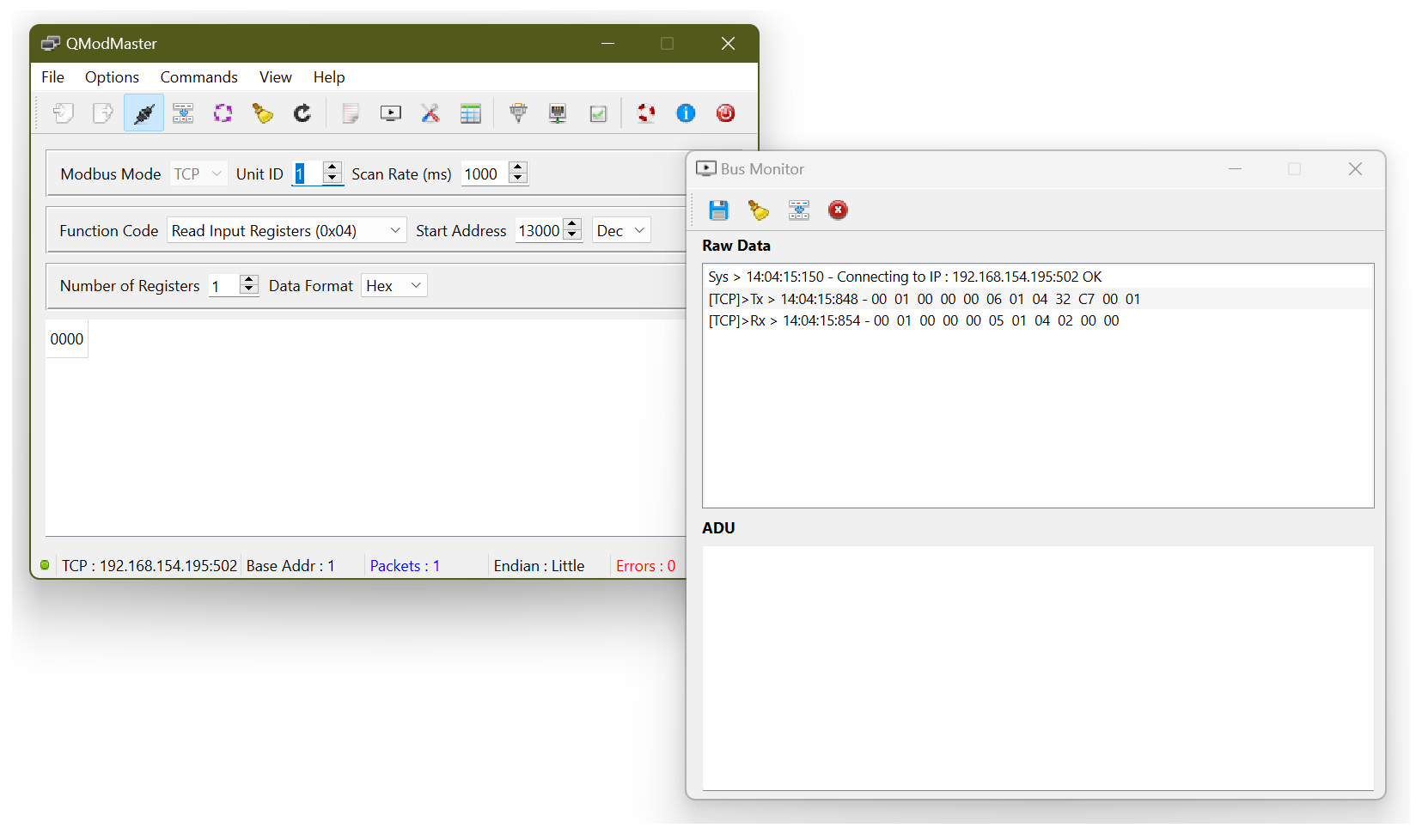The image size is (1416, 840).
Task: Click the Save Session toolbar icon
Action: point(103,113)
